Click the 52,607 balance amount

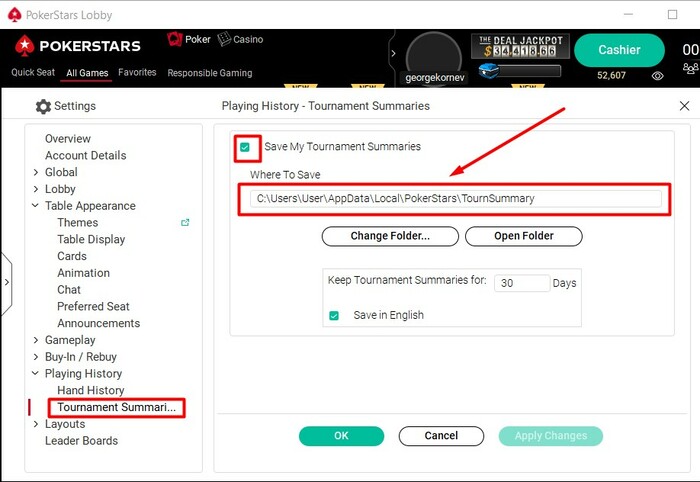pos(611,75)
